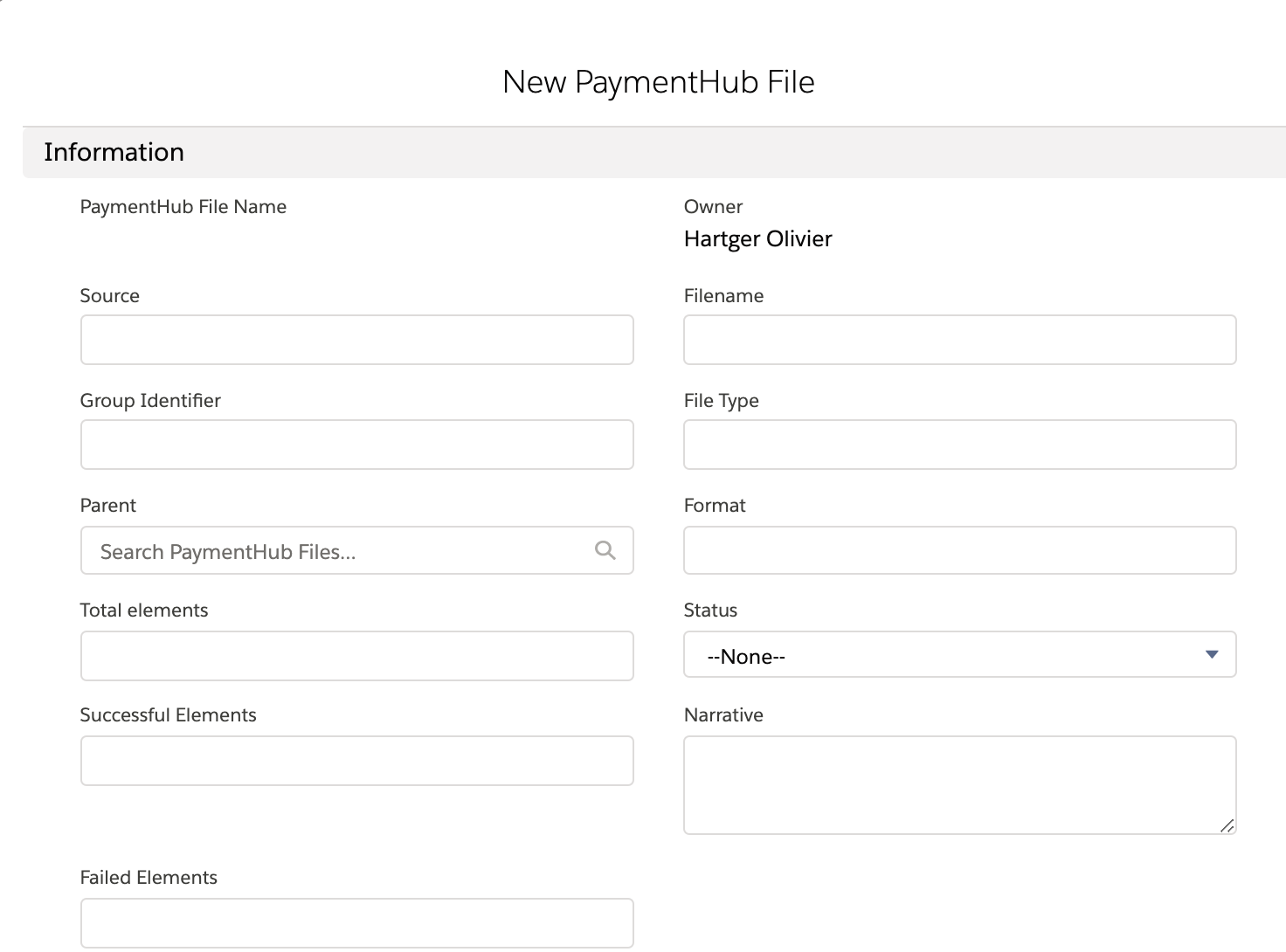Click the Failed Elements input box
1286x952 pixels.
coord(356,922)
